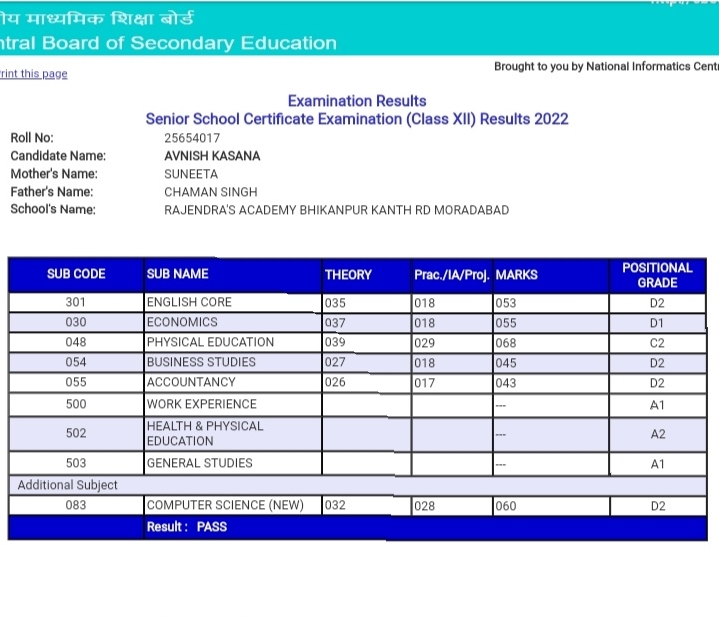Click Economics theory marks 037
The image size is (719, 618).
tap(366, 323)
